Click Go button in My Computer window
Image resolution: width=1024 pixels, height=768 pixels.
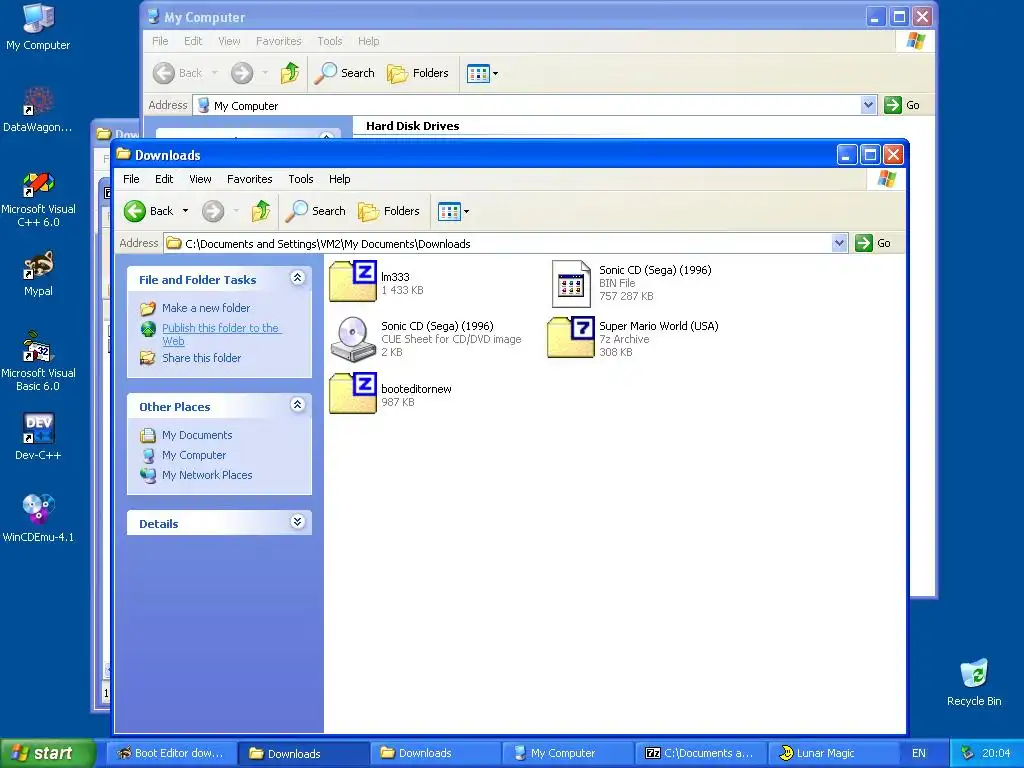(902, 105)
